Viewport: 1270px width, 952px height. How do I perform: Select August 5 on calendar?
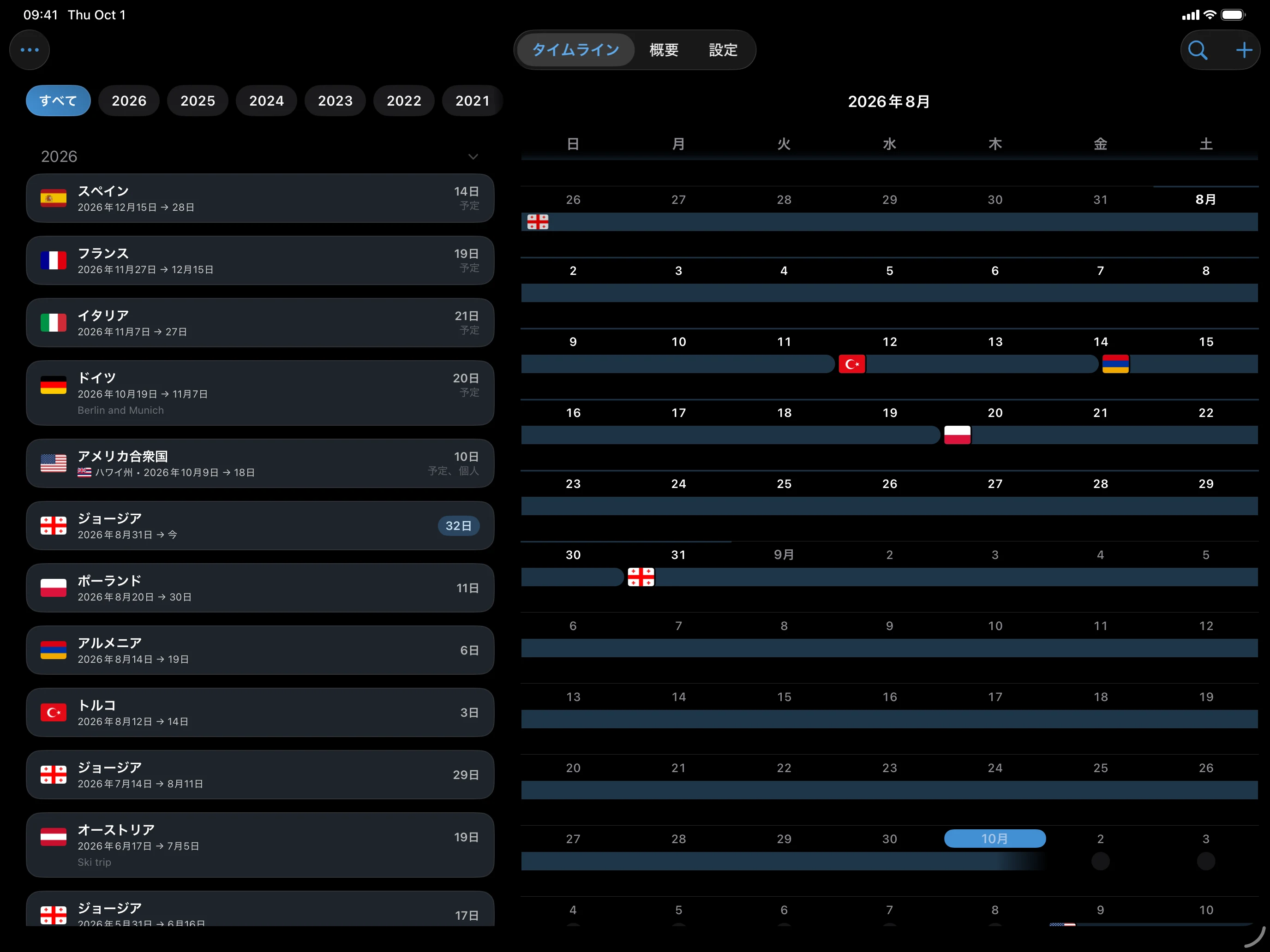(889, 271)
